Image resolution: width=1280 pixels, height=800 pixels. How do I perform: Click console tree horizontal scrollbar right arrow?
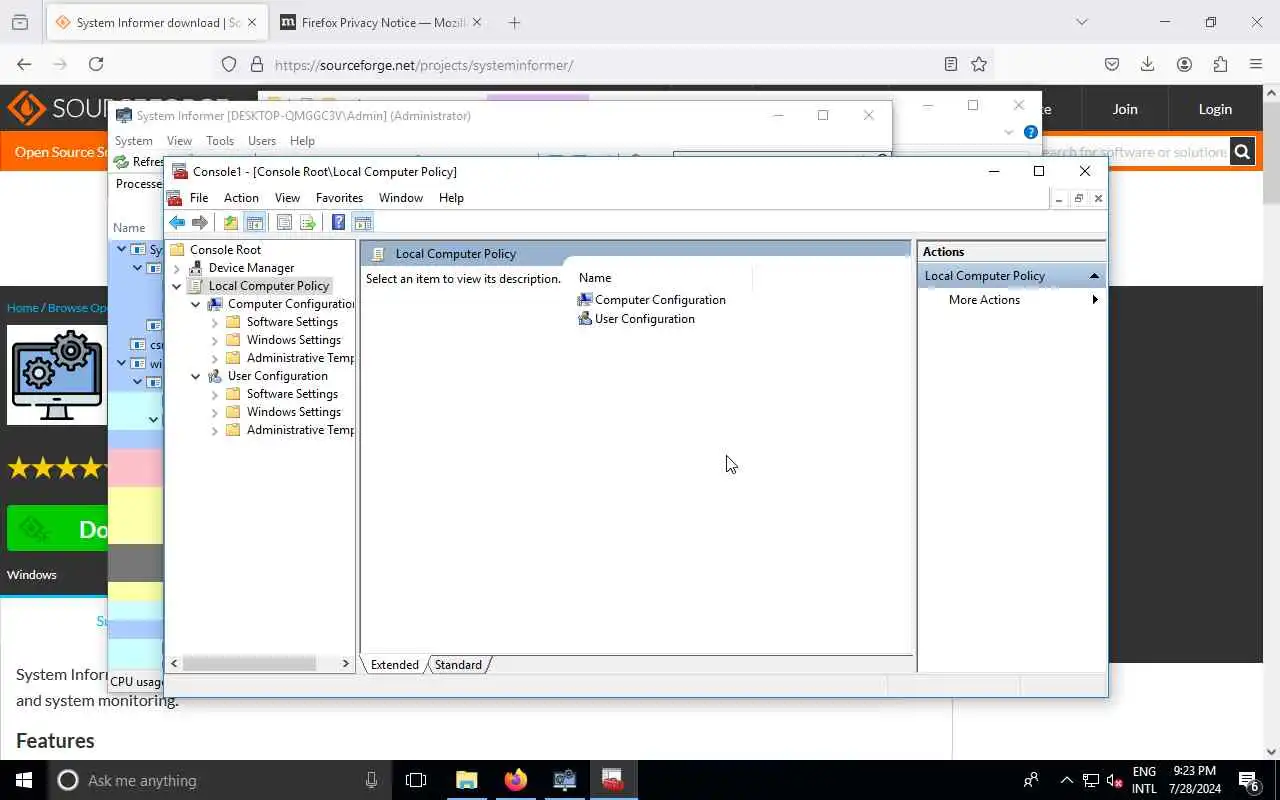pos(346,663)
